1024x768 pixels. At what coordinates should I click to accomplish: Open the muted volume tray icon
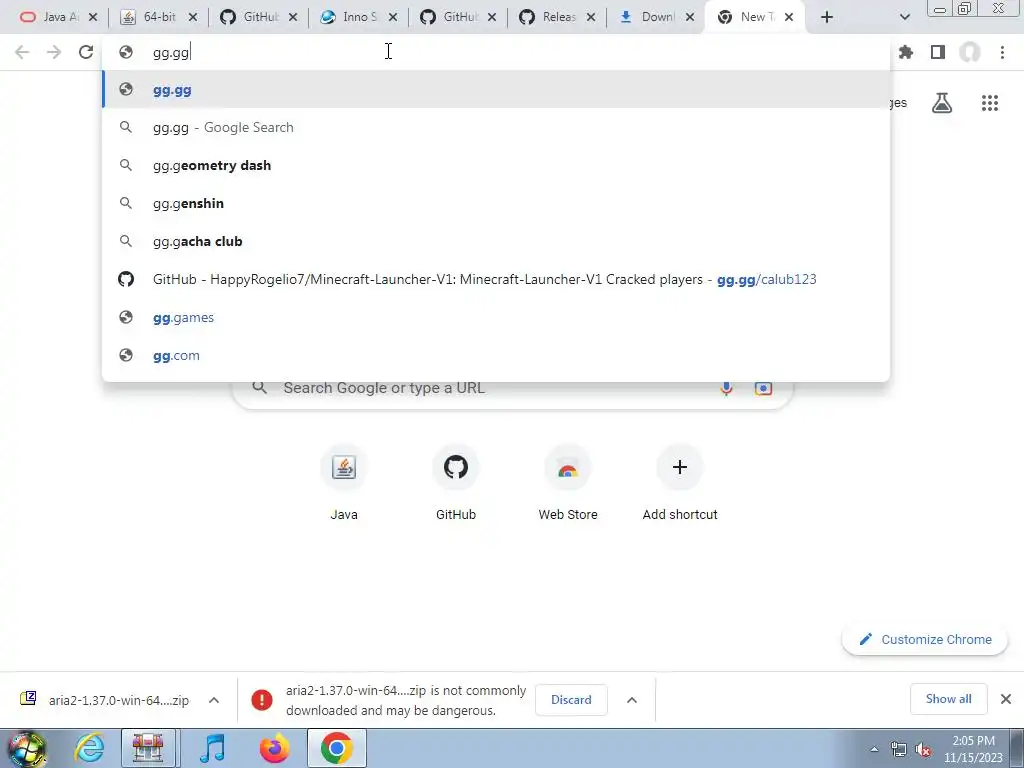(x=923, y=750)
